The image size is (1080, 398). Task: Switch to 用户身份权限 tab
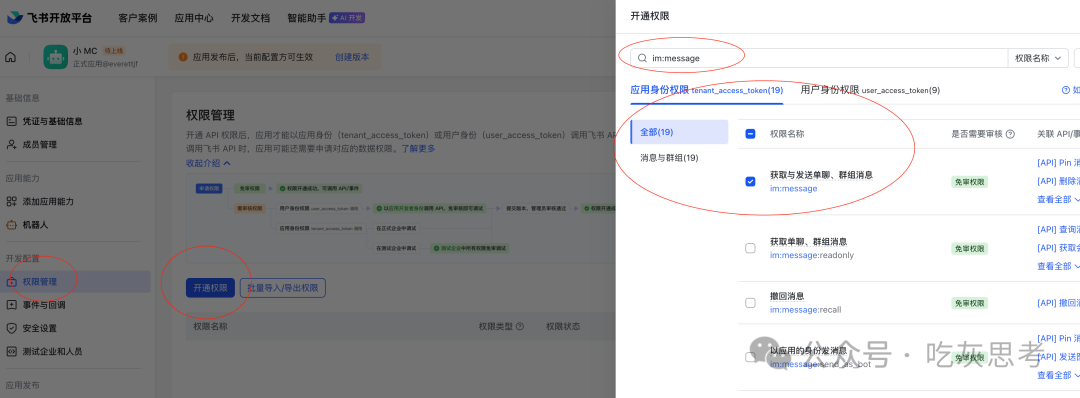(x=870, y=90)
